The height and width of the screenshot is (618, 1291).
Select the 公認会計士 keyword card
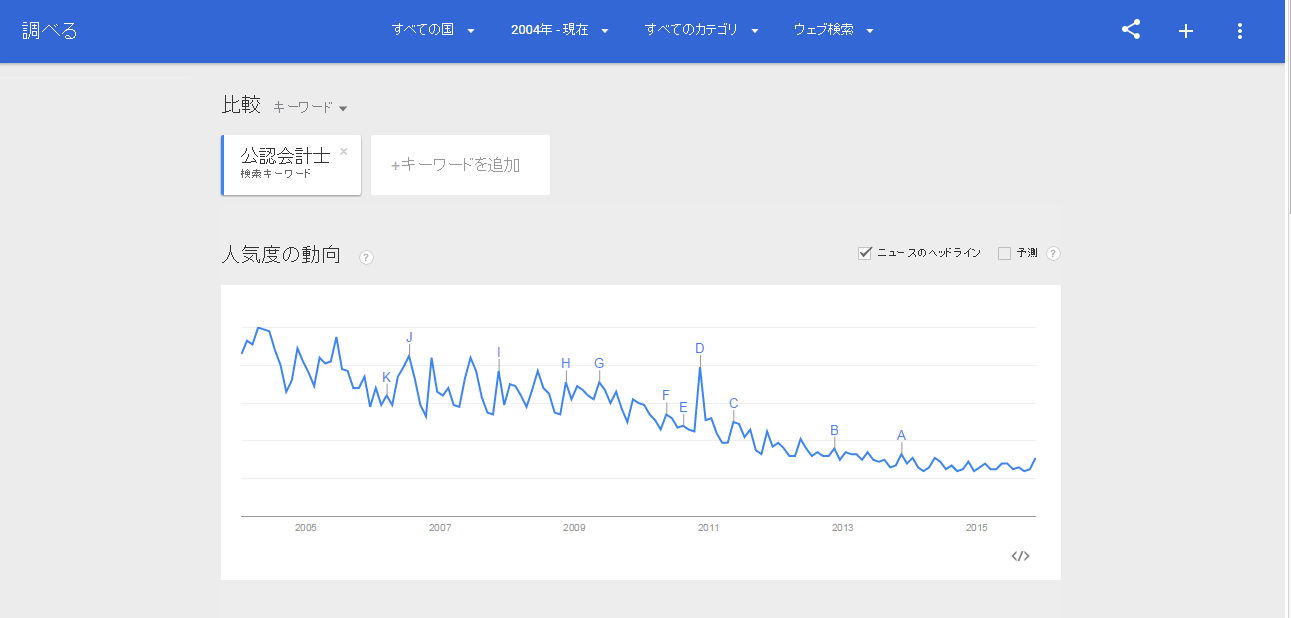[x=291, y=165]
